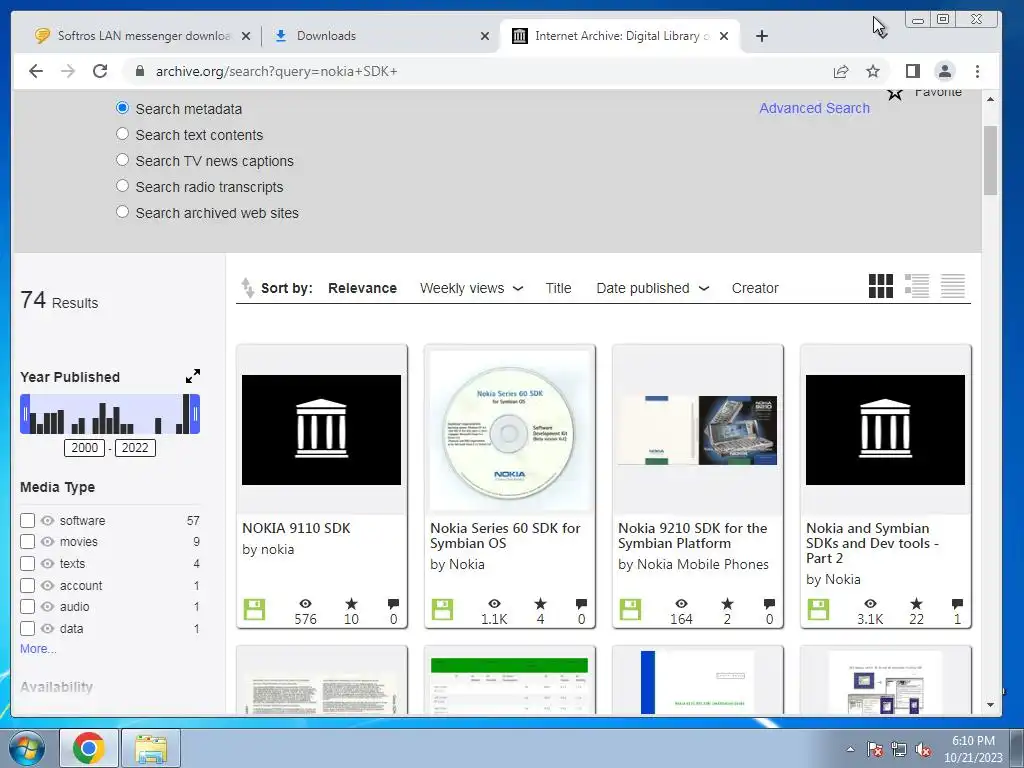Bookmark this page with the star icon
This screenshot has width=1024, height=768.
click(872, 71)
